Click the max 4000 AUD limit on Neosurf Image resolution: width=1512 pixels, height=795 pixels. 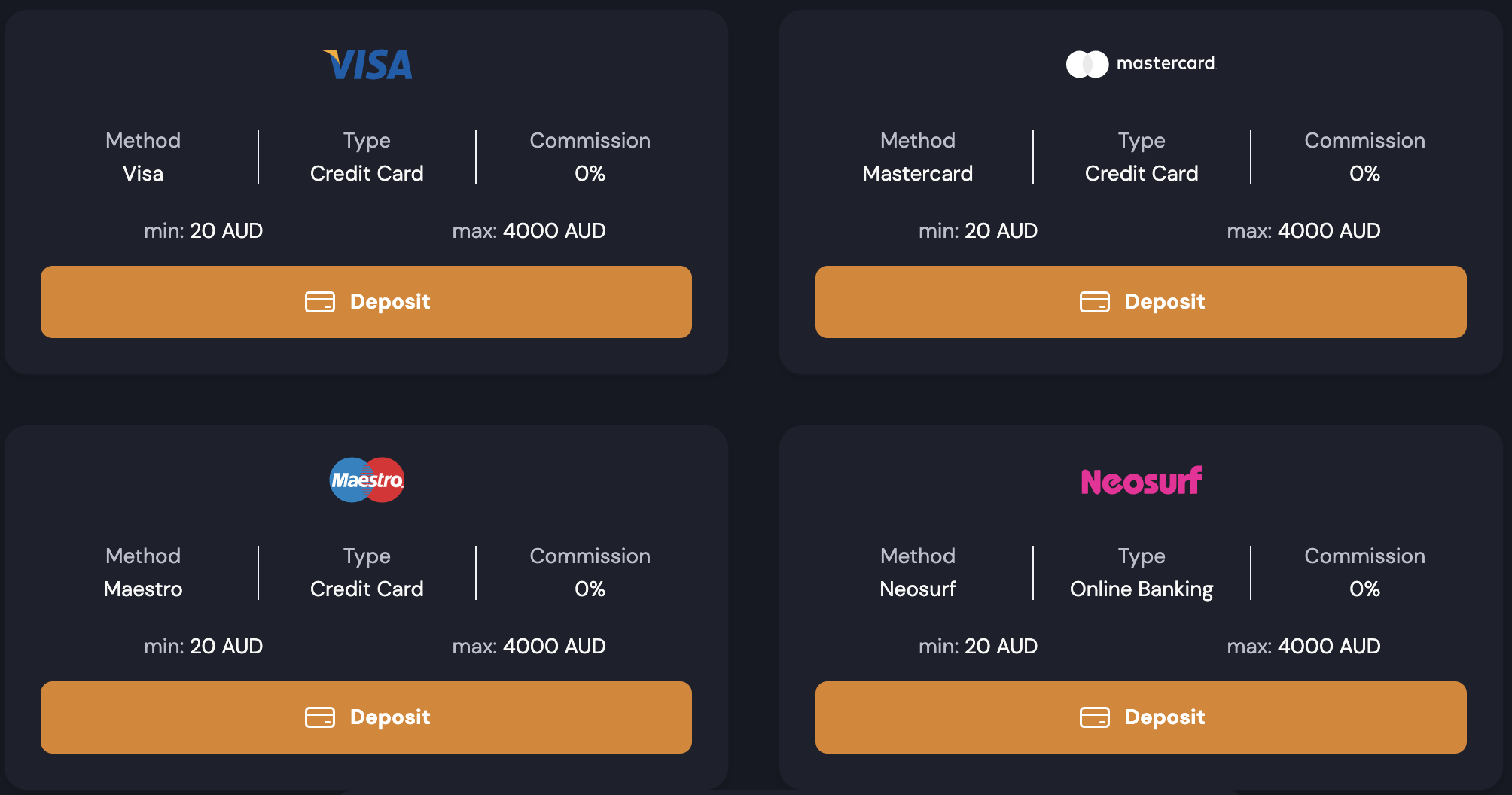coord(1304,646)
